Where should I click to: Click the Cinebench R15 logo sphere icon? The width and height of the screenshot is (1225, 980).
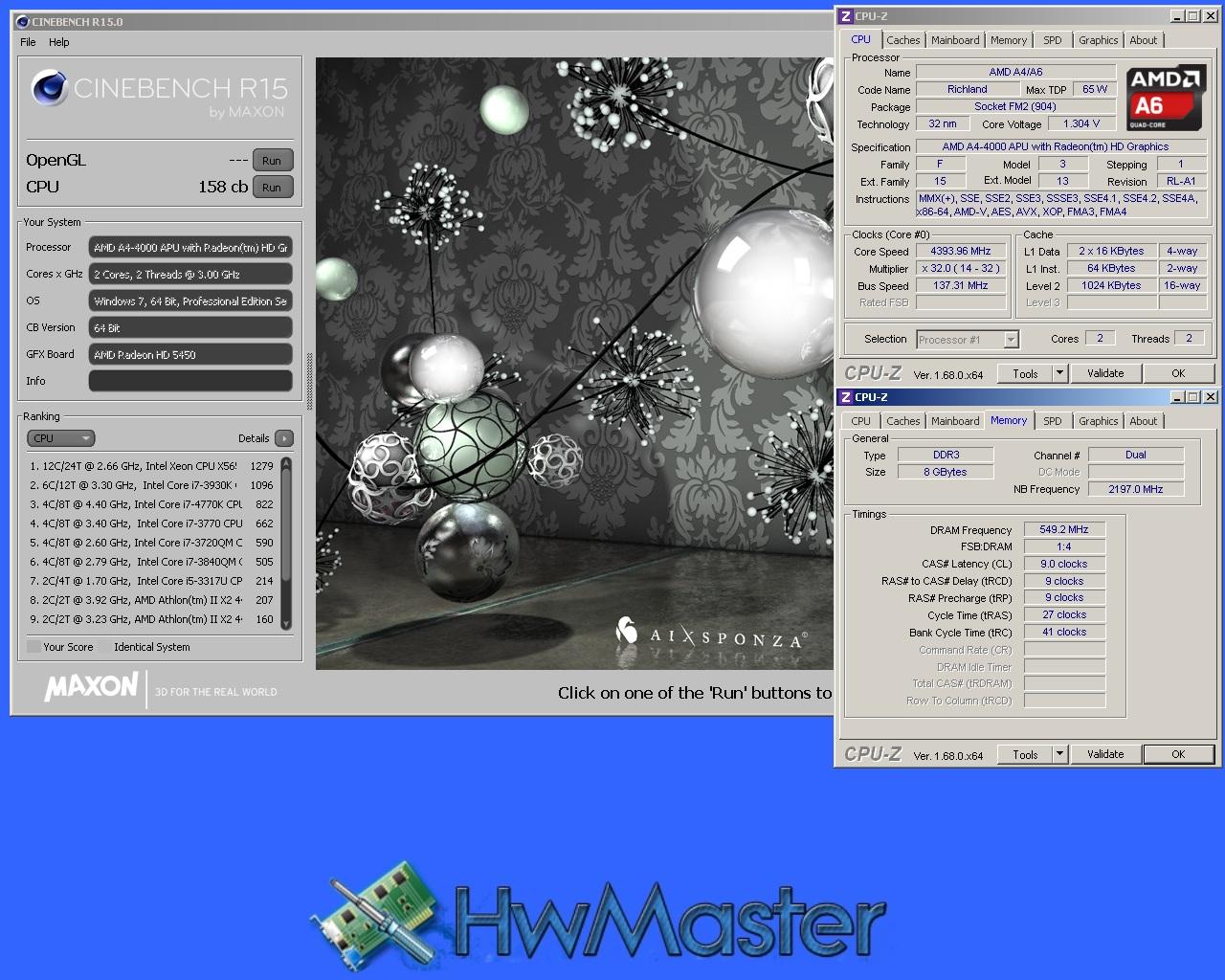point(50,89)
